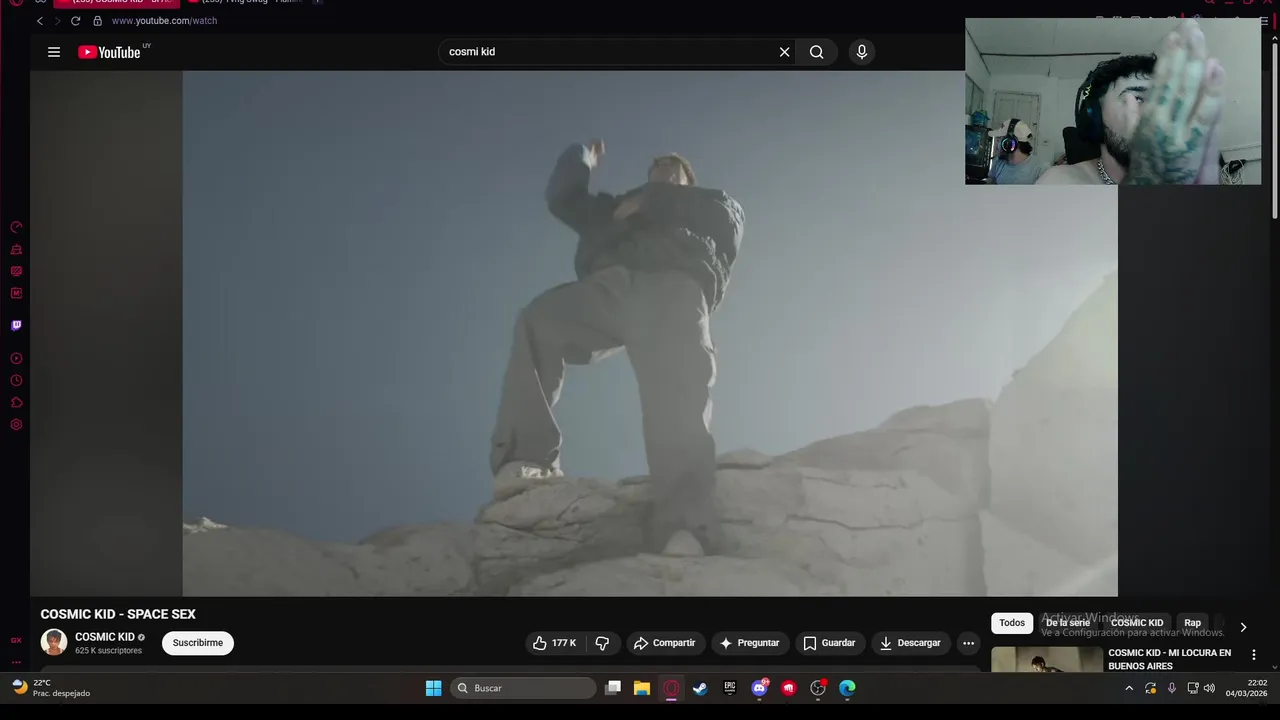Viewport: 1280px width, 720px height.
Task: Dislike the video with thumbs-down
Action: (x=602, y=643)
